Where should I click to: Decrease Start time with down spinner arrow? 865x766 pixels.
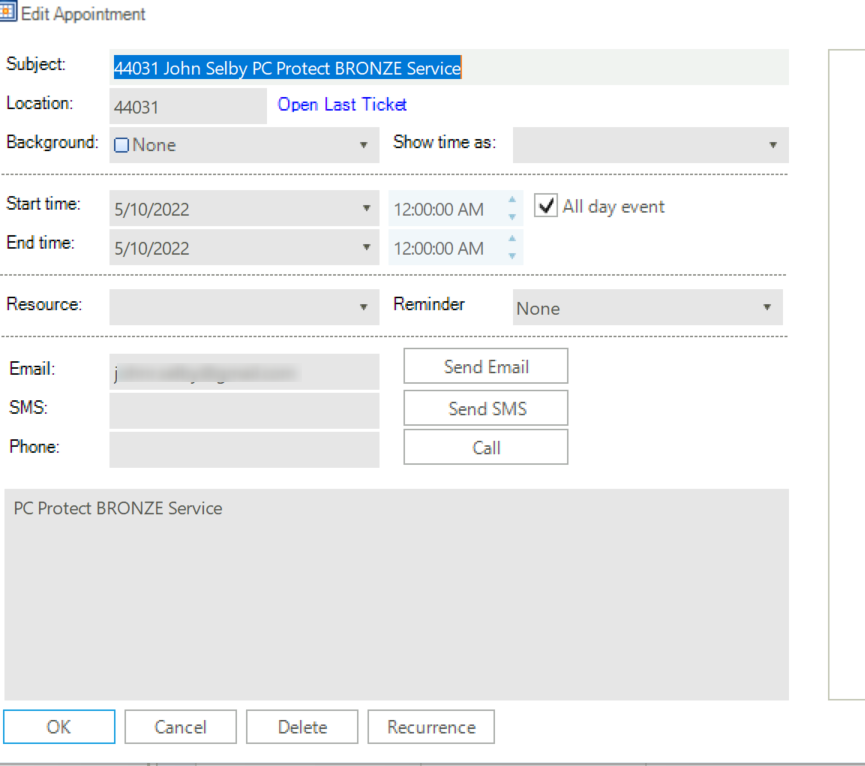pyautogui.click(x=512, y=217)
